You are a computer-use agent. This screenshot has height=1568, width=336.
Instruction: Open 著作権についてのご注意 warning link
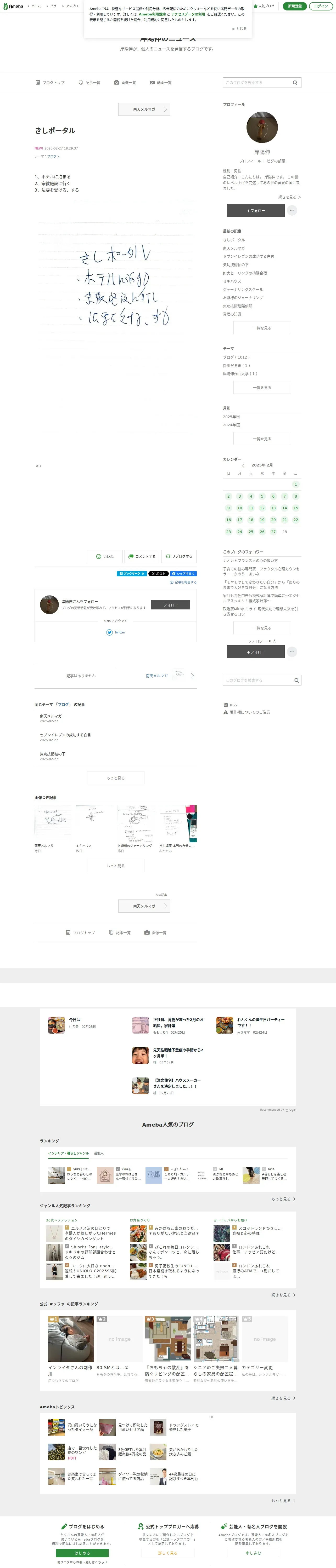coord(246,712)
